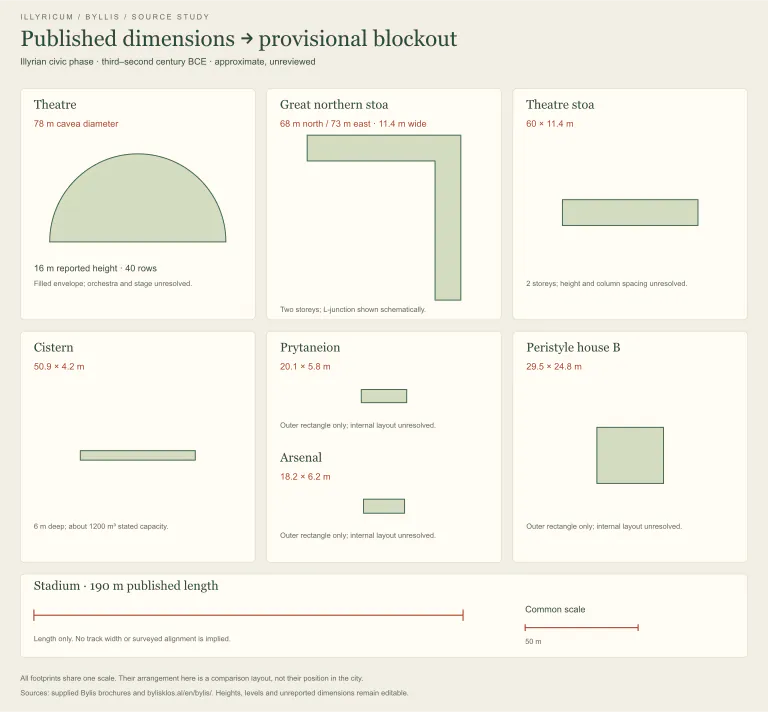
Task: Click the 29.5 × 24.8 m dimension text
Action: [x=554, y=367]
